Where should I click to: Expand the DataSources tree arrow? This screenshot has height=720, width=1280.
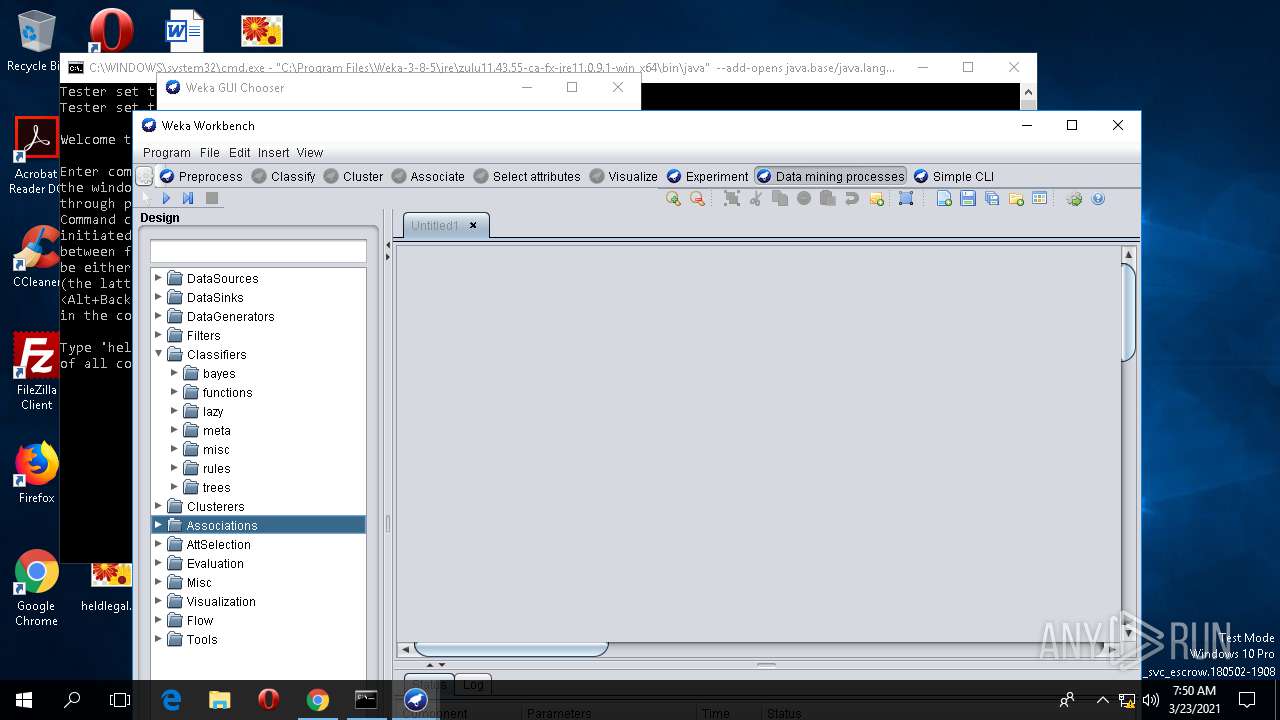click(158, 278)
